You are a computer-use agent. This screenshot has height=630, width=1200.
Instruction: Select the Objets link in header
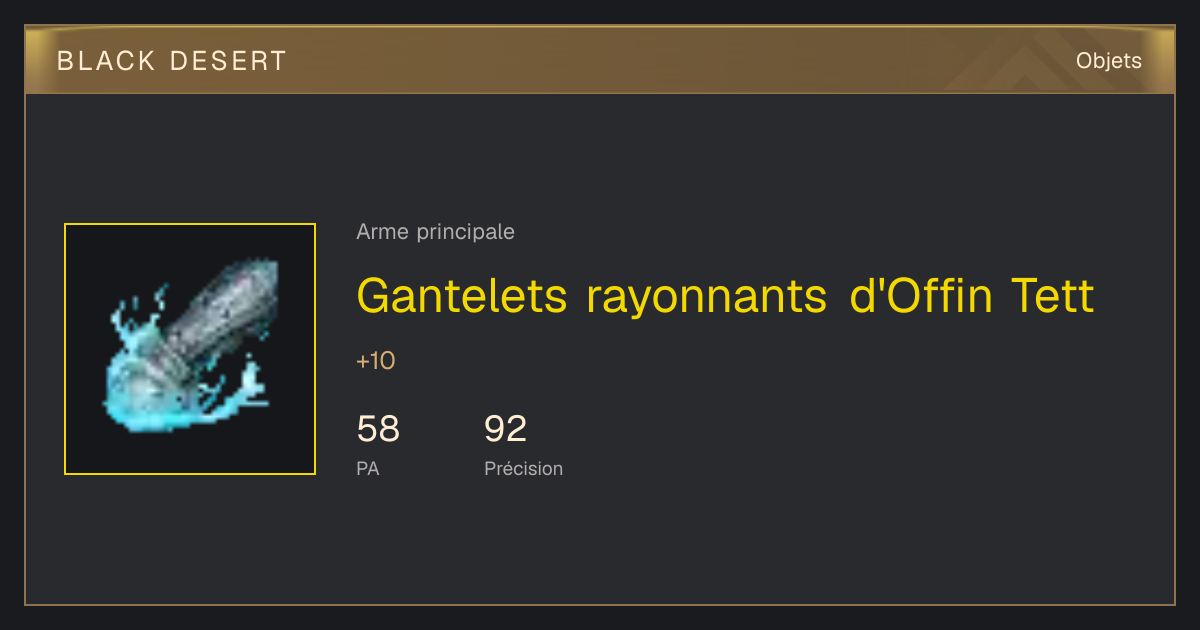tap(1108, 61)
